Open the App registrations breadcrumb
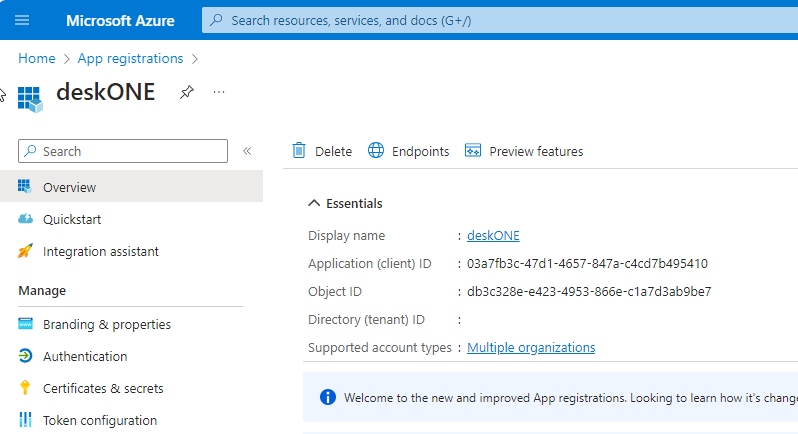Viewport: 798px width, 434px height. [130, 59]
